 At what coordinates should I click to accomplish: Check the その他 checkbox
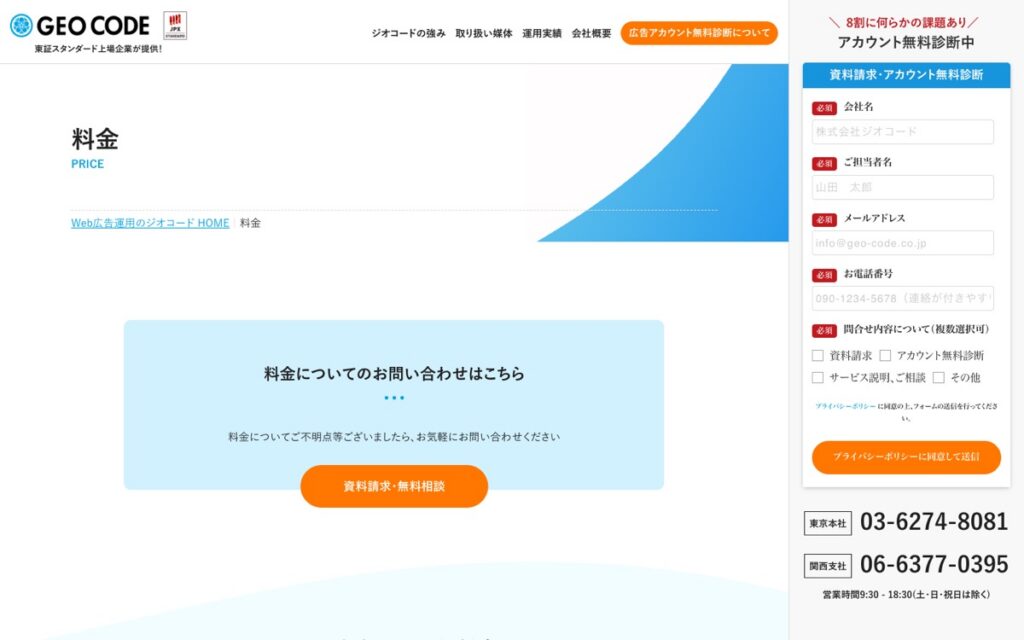(938, 377)
